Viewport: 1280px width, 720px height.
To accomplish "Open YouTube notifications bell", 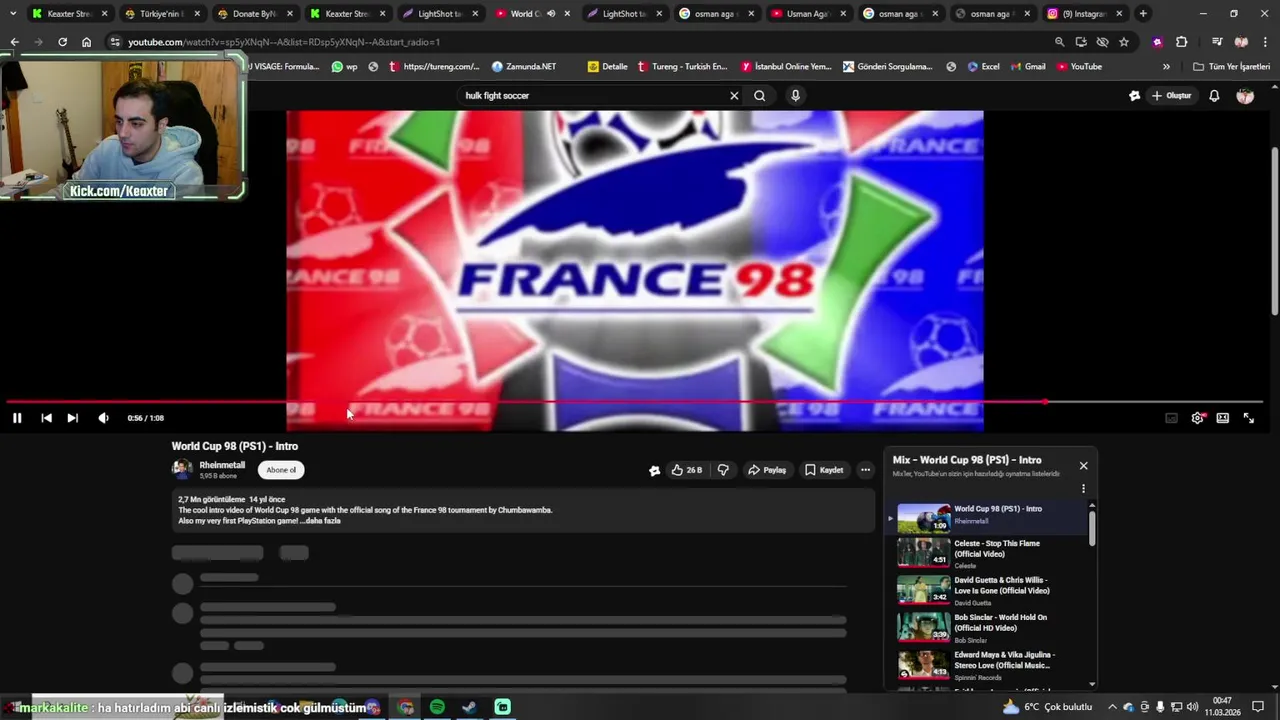I will click(x=1214, y=96).
